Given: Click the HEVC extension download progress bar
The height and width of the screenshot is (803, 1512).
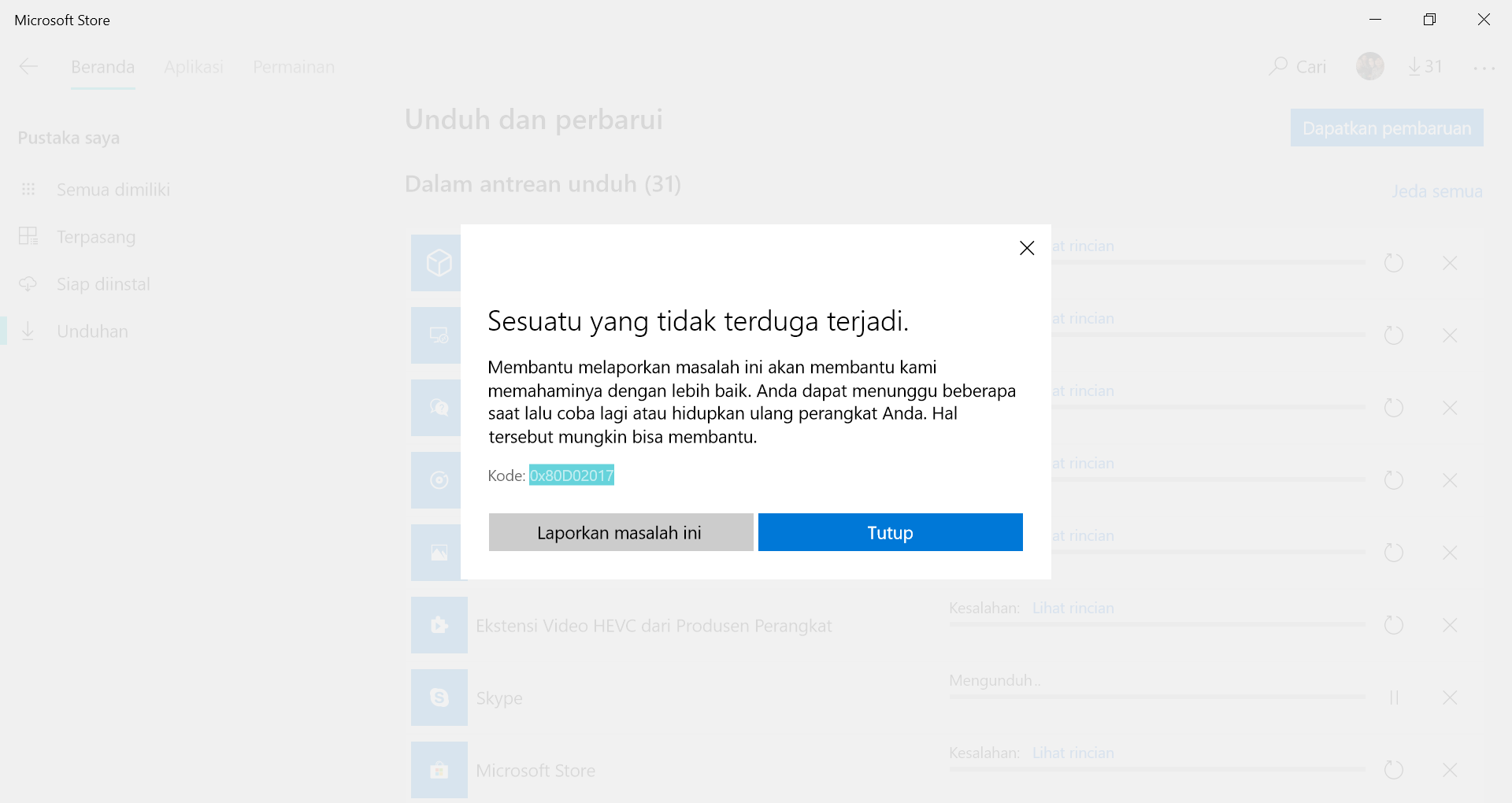Looking at the screenshot, I should click(x=1157, y=624).
